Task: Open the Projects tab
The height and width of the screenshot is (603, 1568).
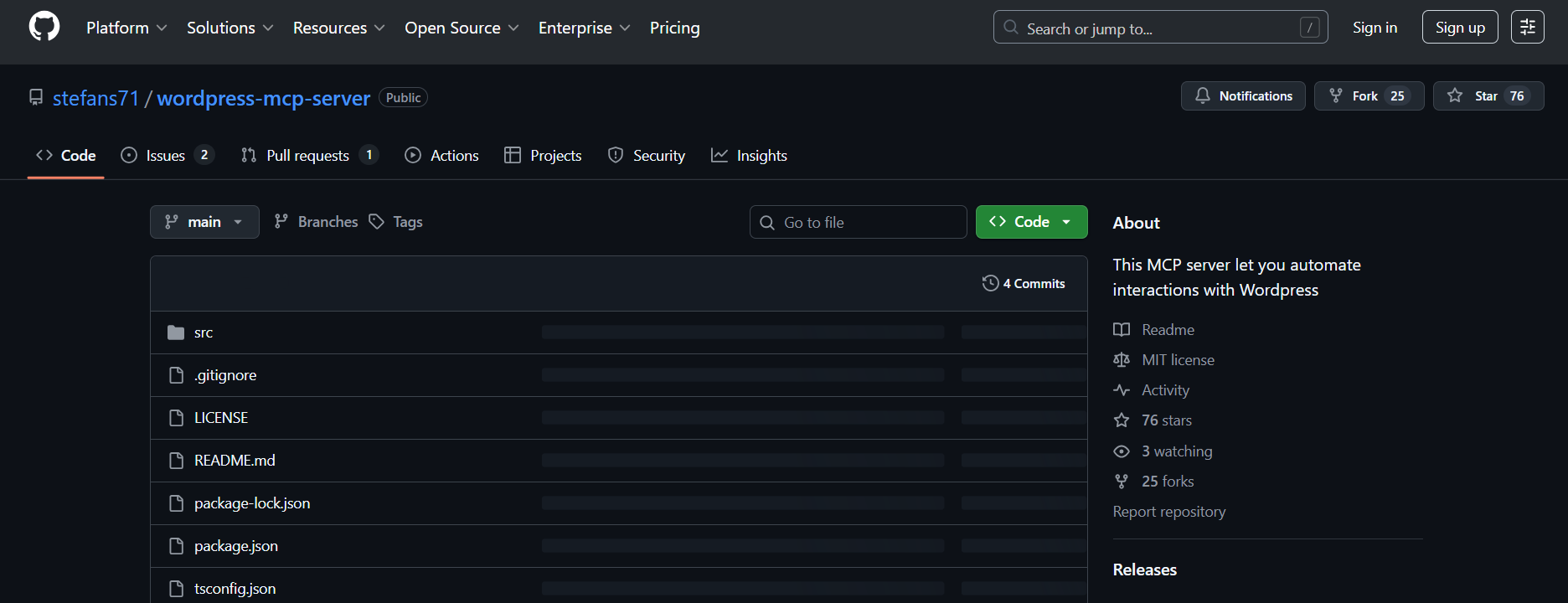Action: click(x=543, y=156)
